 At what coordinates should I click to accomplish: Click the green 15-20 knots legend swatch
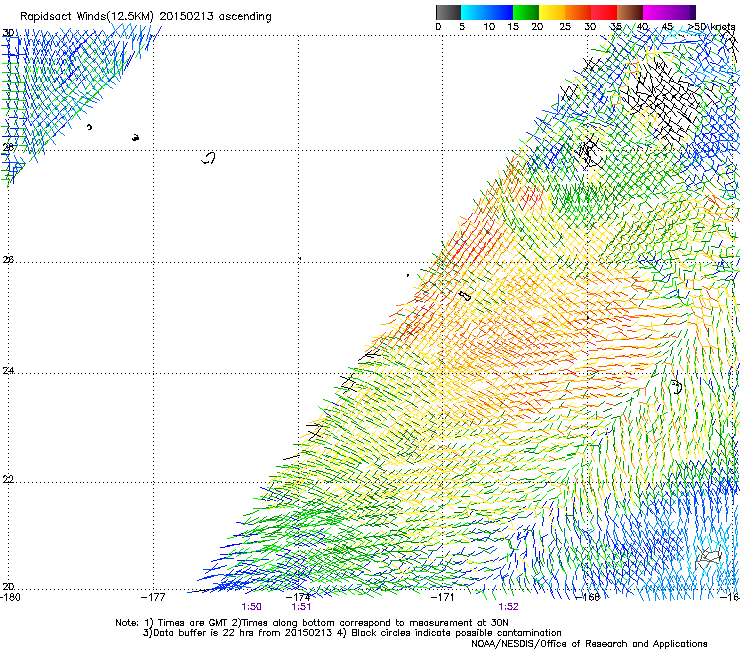[x=526, y=12]
